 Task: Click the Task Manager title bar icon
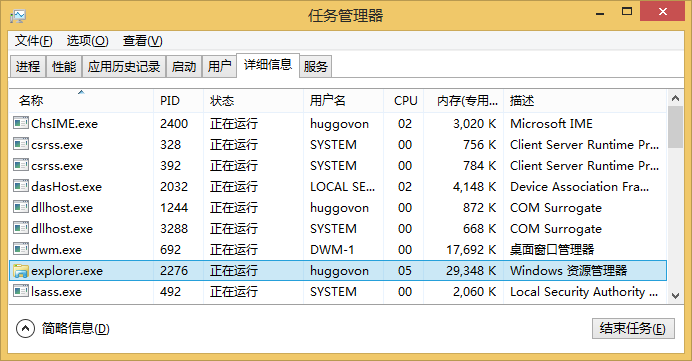(18, 16)
